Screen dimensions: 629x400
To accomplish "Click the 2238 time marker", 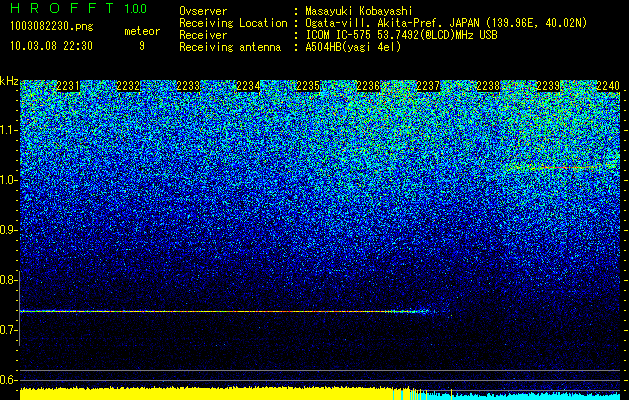I will [x=488, y=85].
